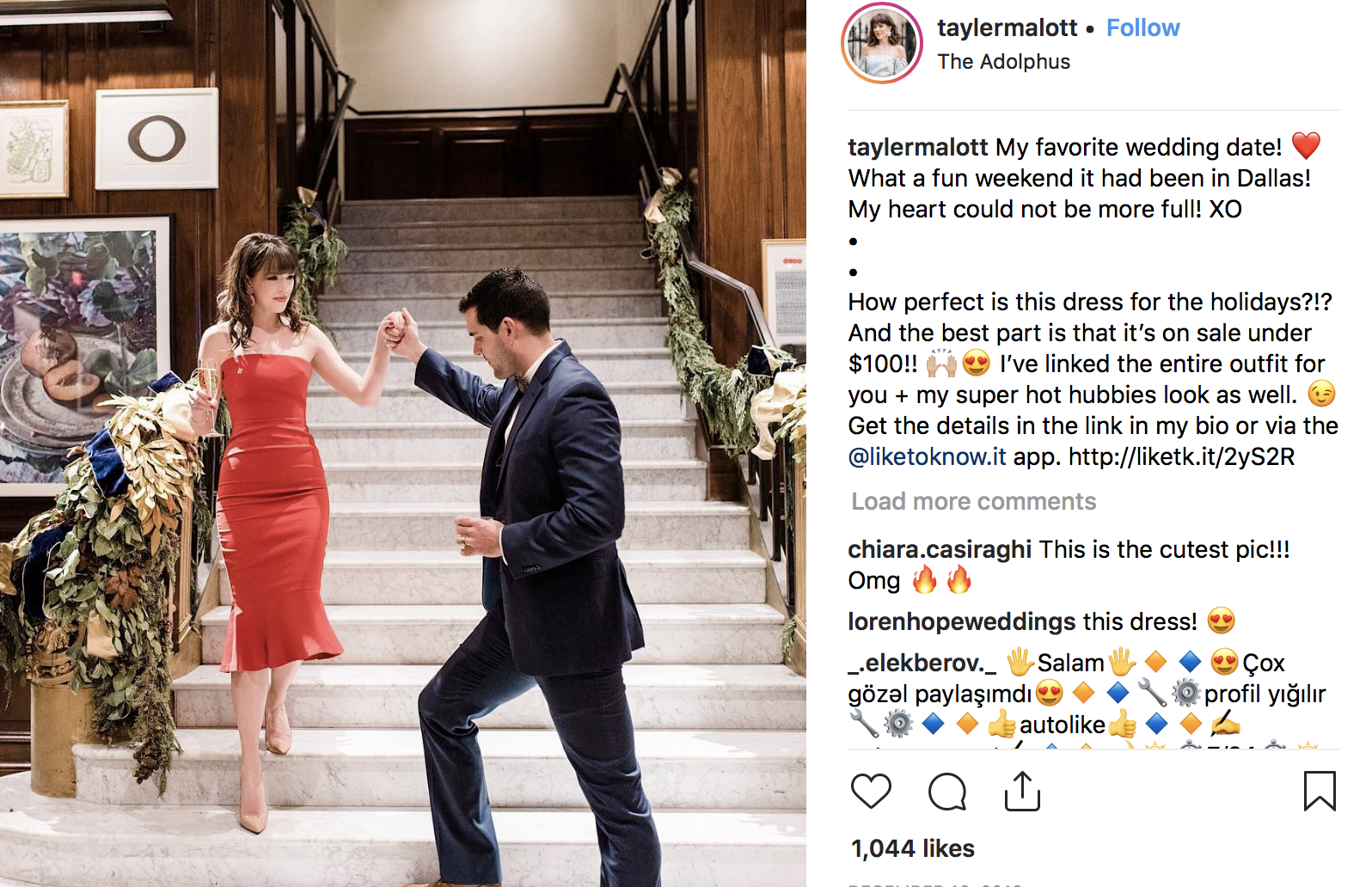The image size is (1372, 887).
Task: Follow taylermalott
Action: tap(1142, 28)
